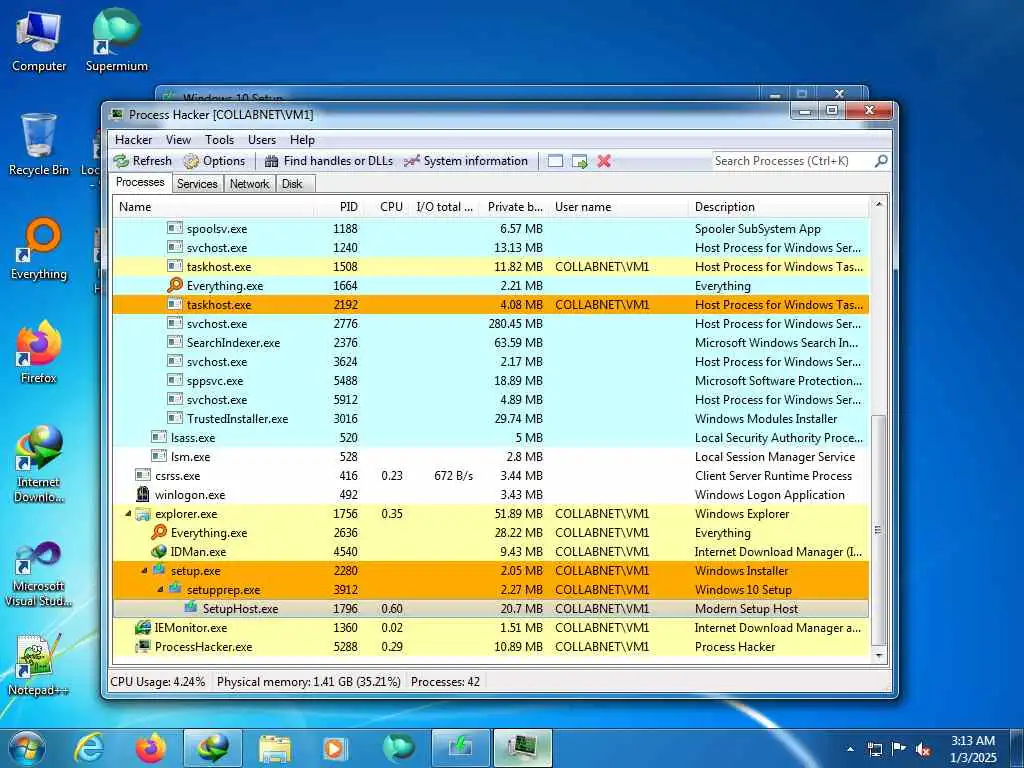Click the red X terminate window icon
The height and width of the screenshot is (768, 1024).
pos(604,161)
